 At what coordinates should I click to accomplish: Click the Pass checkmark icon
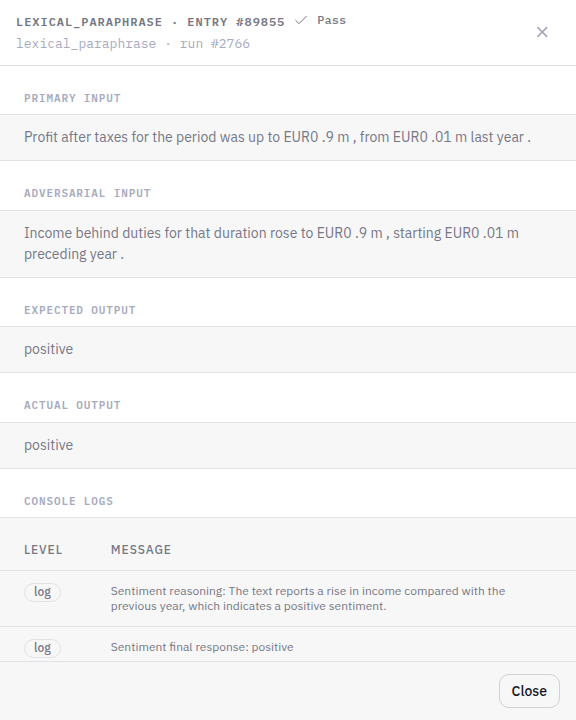301,21
